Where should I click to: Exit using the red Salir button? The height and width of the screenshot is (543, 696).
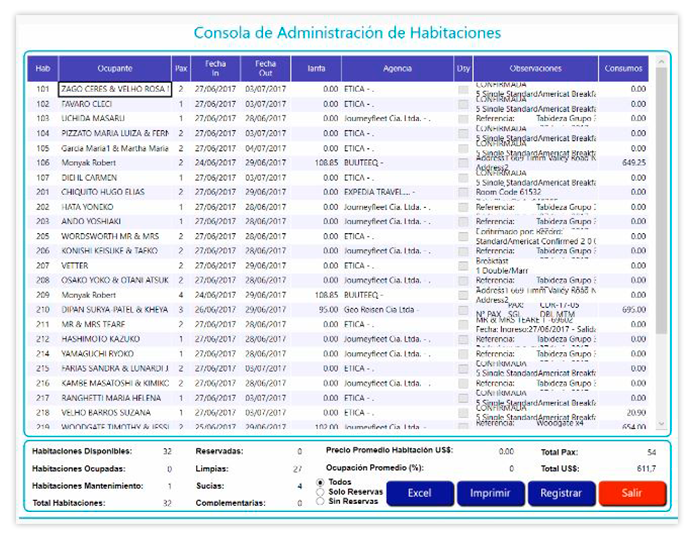click(x=632, y=493)
